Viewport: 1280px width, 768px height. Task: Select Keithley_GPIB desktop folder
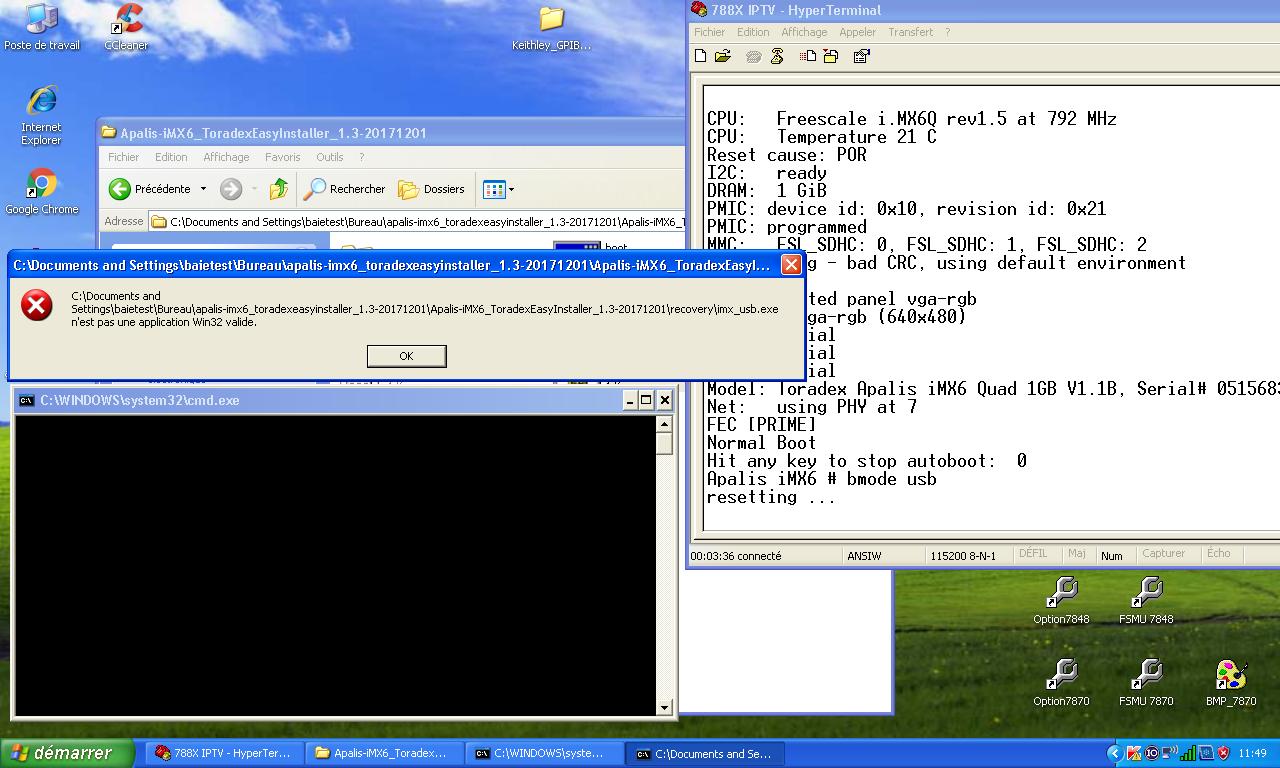click(551, 28)
